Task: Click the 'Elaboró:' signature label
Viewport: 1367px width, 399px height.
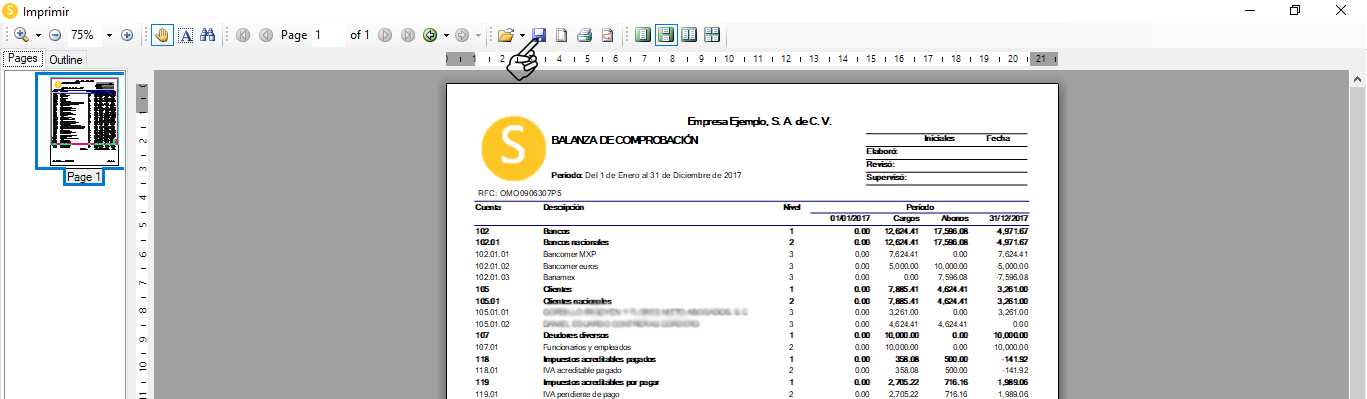Action: (x=882, y=151)
